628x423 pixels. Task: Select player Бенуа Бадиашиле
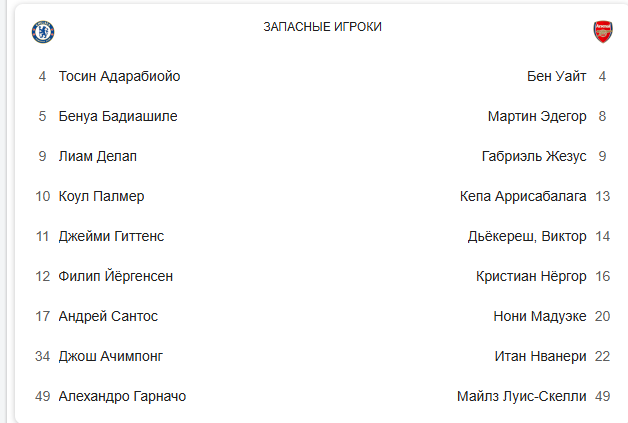[117, 116]
